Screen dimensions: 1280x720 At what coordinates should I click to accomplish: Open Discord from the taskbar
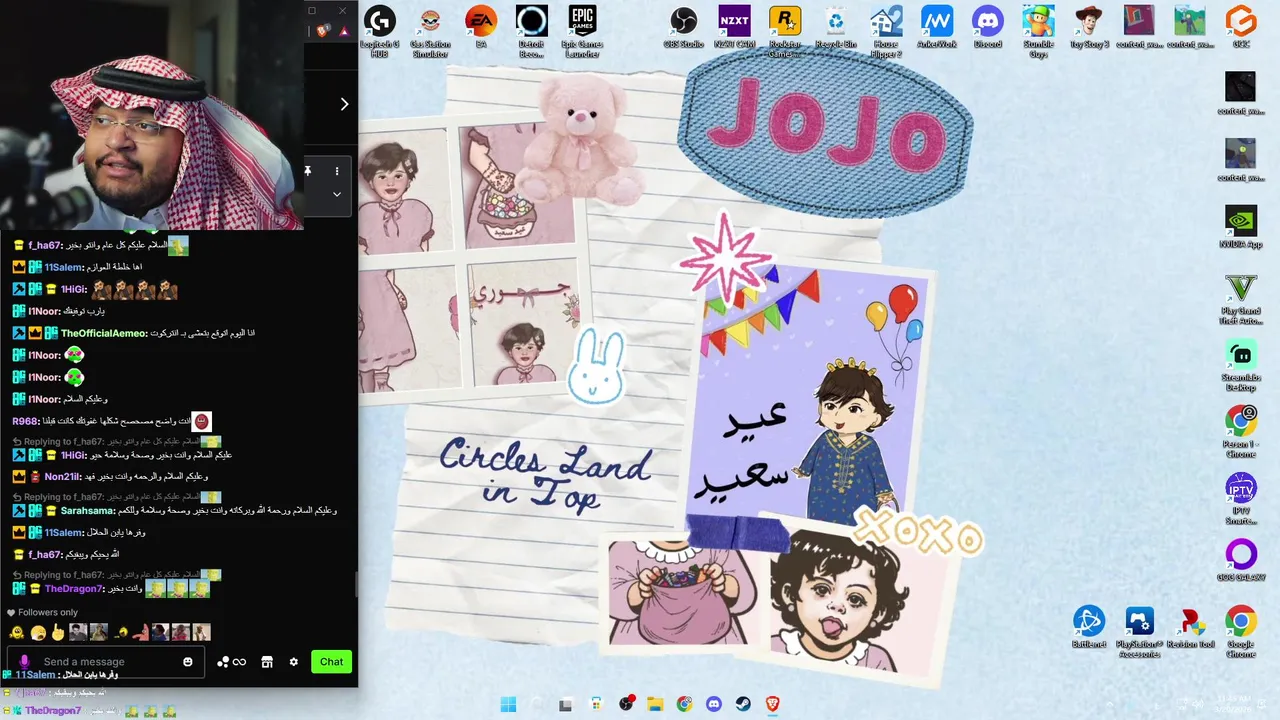tap(713, 704)
